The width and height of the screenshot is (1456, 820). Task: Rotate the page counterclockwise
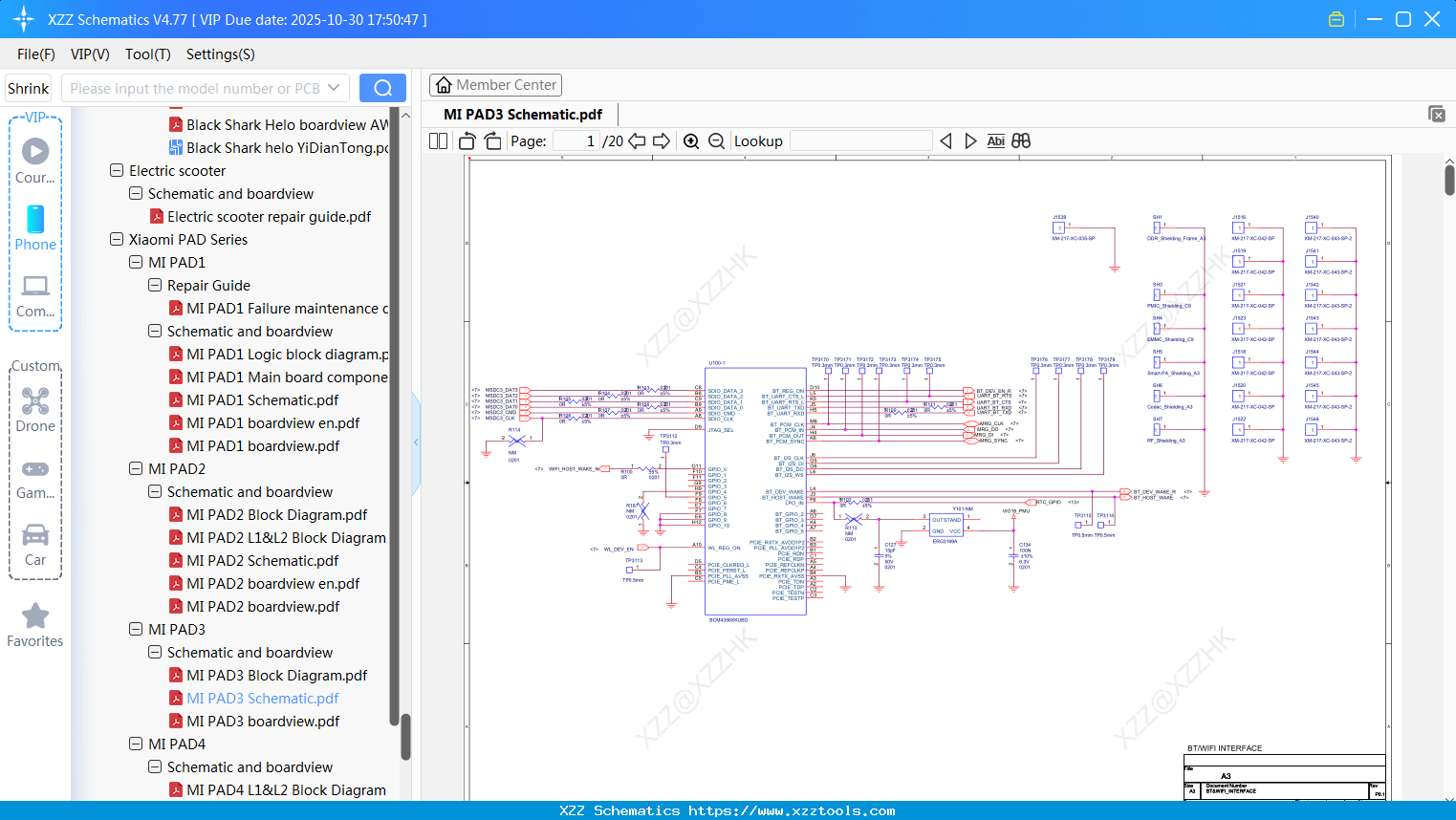pos(467,141)
